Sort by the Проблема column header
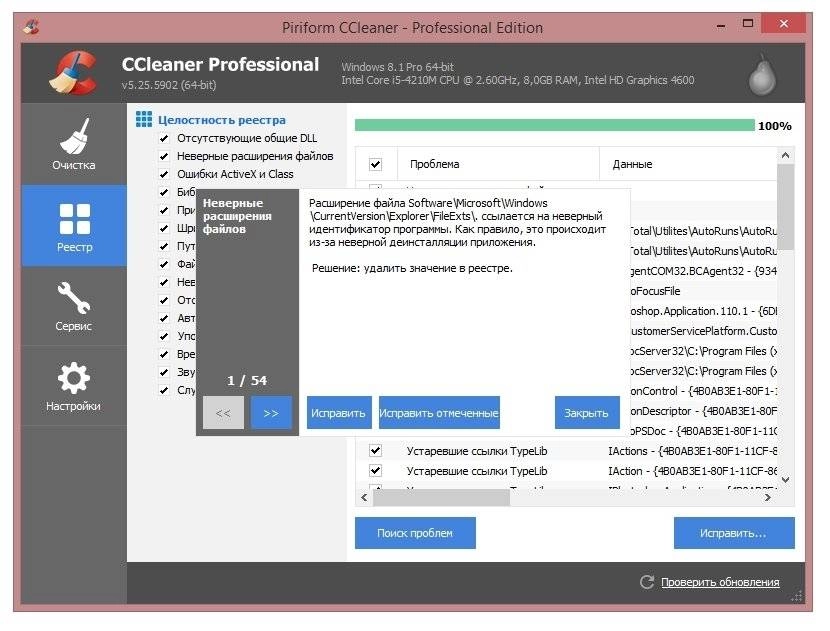830x631 pixels. (498, 164)
